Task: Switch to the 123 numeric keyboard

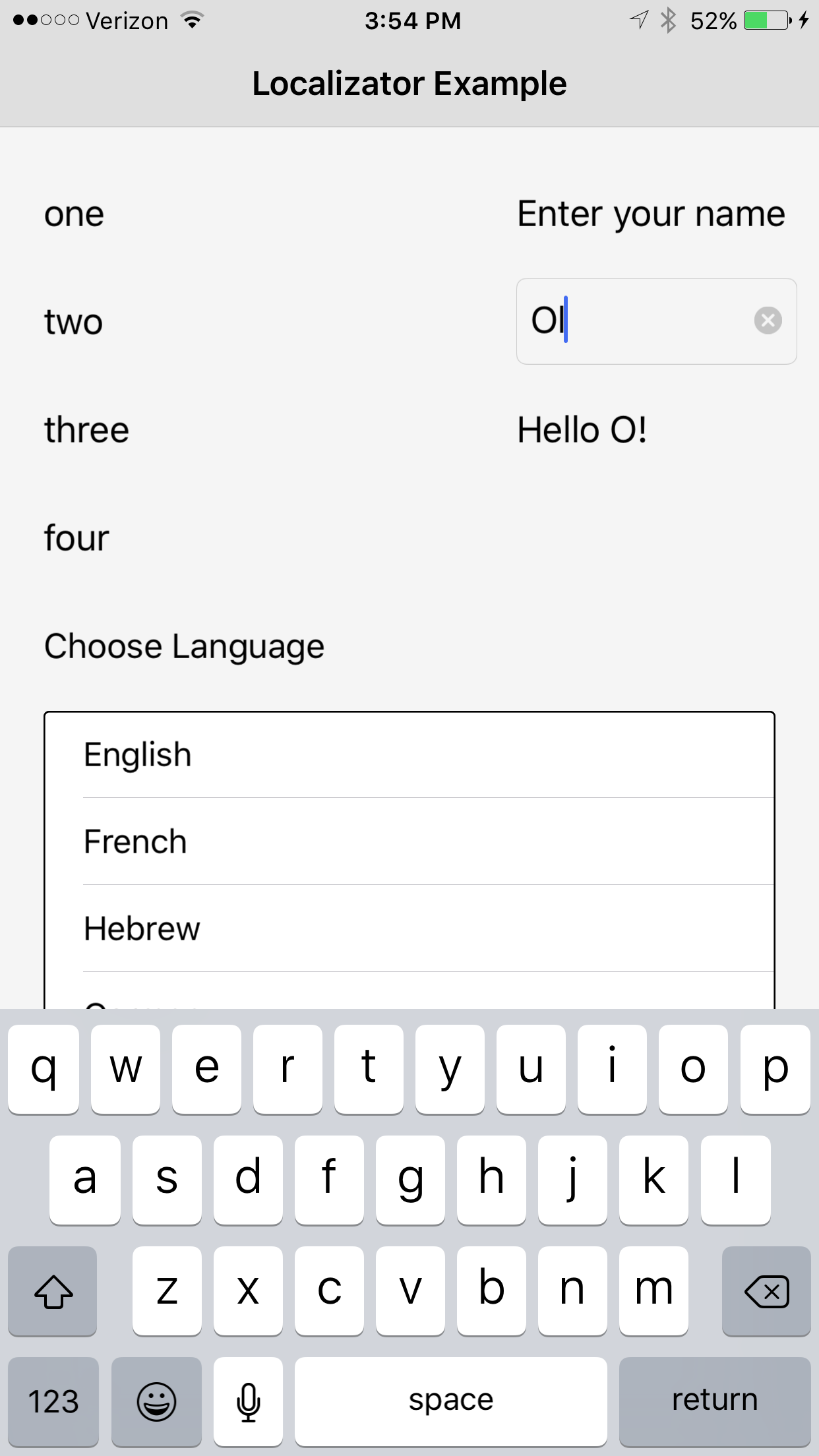Action: click(x=53, y=1401)
